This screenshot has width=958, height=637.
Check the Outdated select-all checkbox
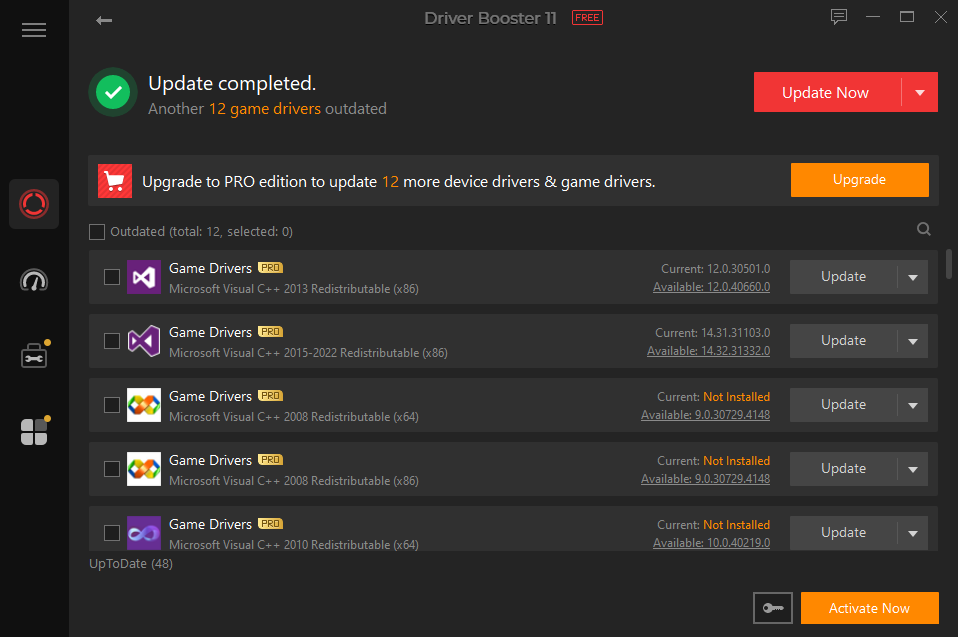[x=97, y=231]
